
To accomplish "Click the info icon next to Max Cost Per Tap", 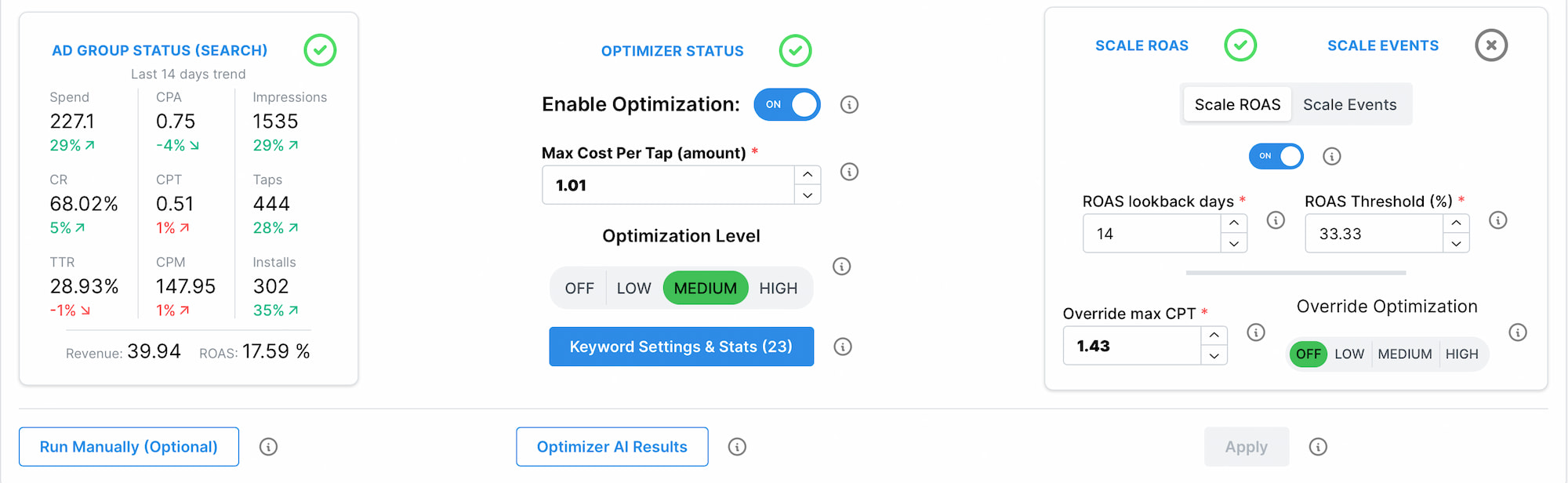I will [849, 172].
